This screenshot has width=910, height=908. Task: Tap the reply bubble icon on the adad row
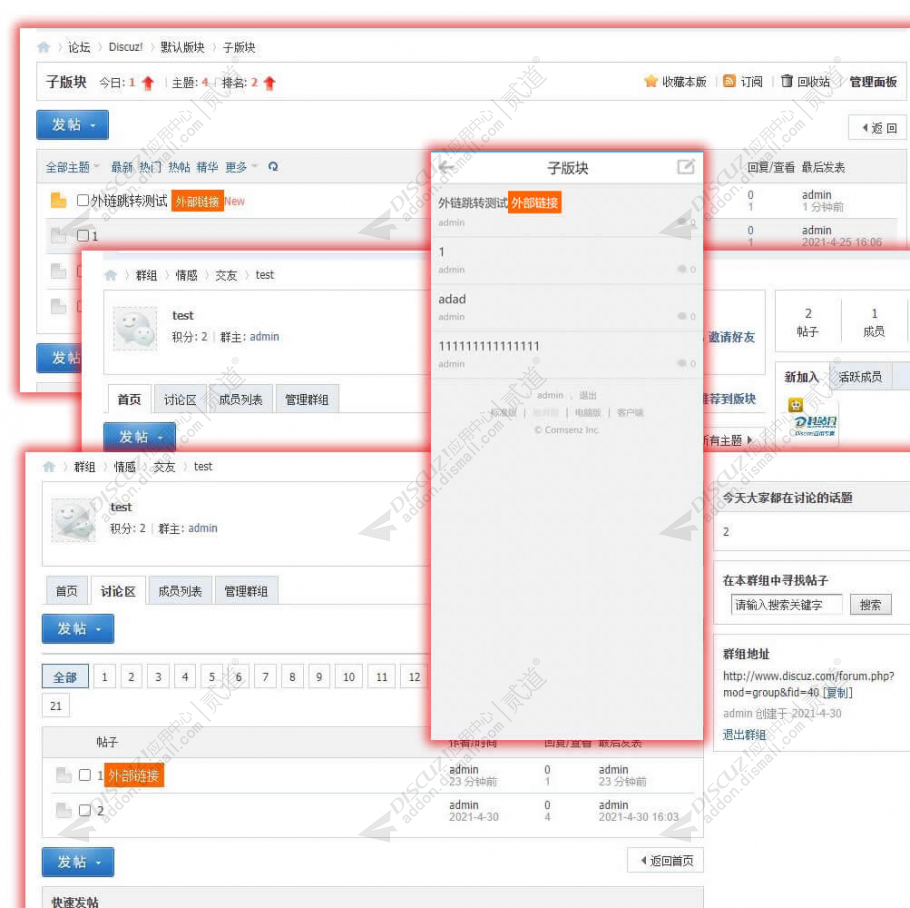coord(682,316)
